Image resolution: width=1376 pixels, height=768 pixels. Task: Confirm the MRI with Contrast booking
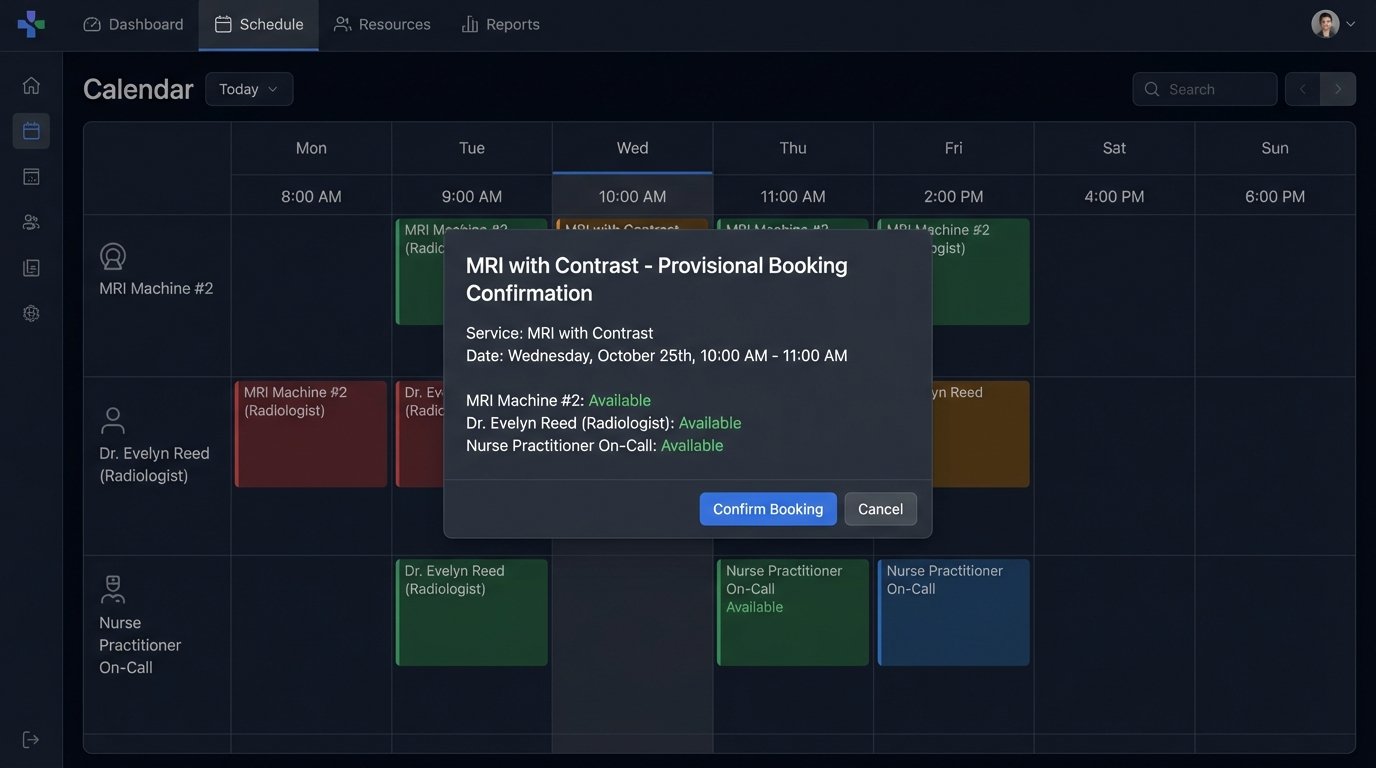point(768,508)
